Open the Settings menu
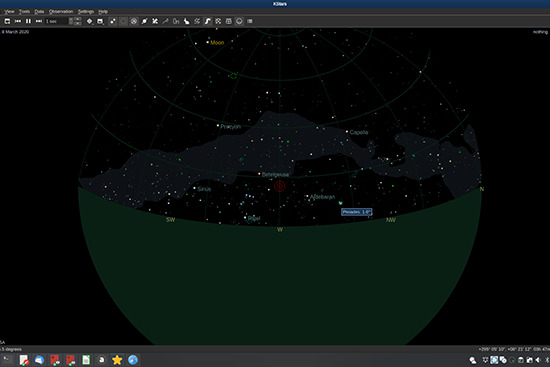Image resolution: width=550 pixels, height=367 pixels. pos(86,12)
